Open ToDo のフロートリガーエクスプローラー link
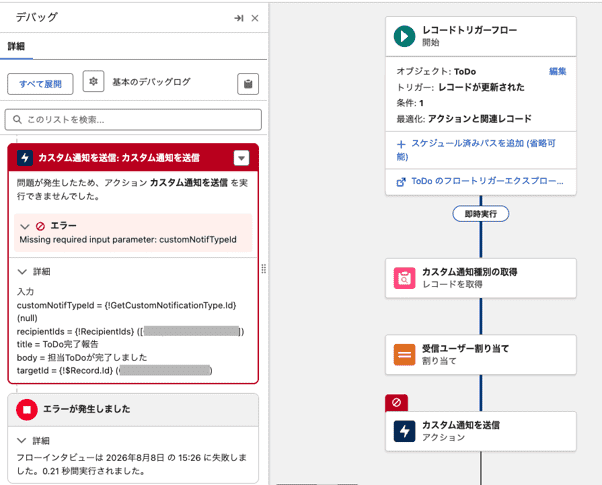Screen dimensions: 602x485 click(x=487, y=181)
